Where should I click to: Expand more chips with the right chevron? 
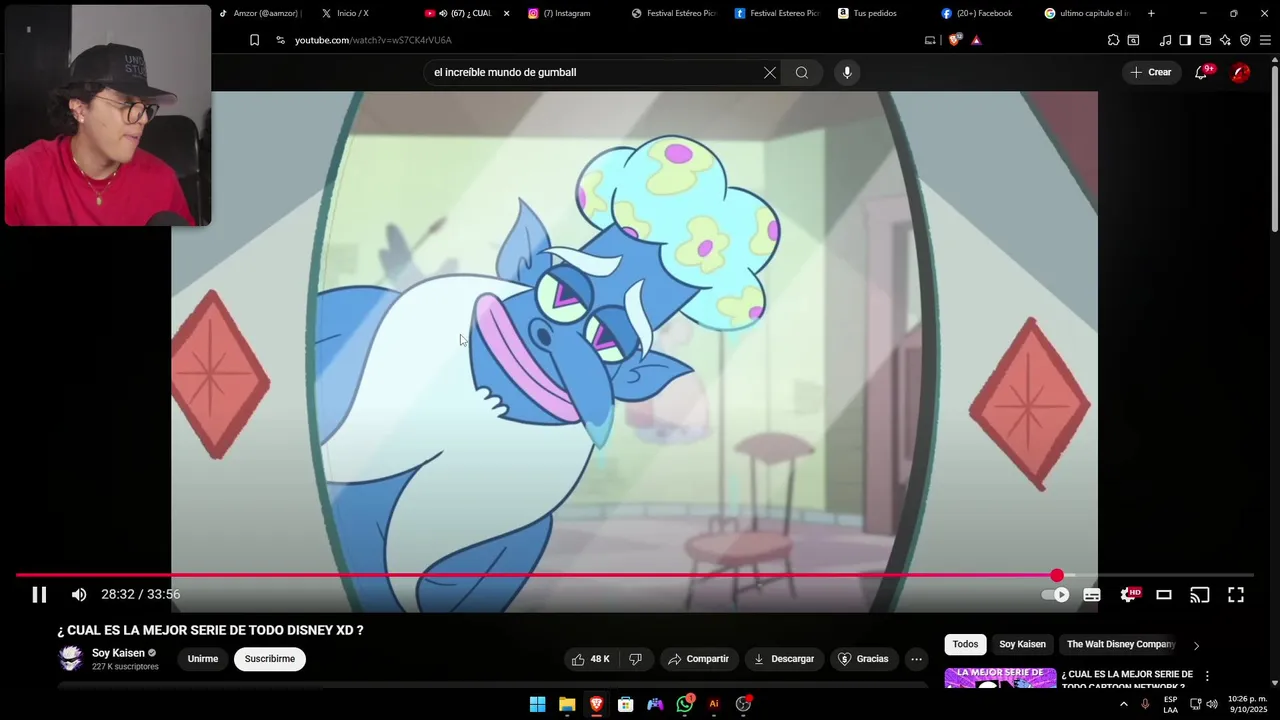point(1196,645)
